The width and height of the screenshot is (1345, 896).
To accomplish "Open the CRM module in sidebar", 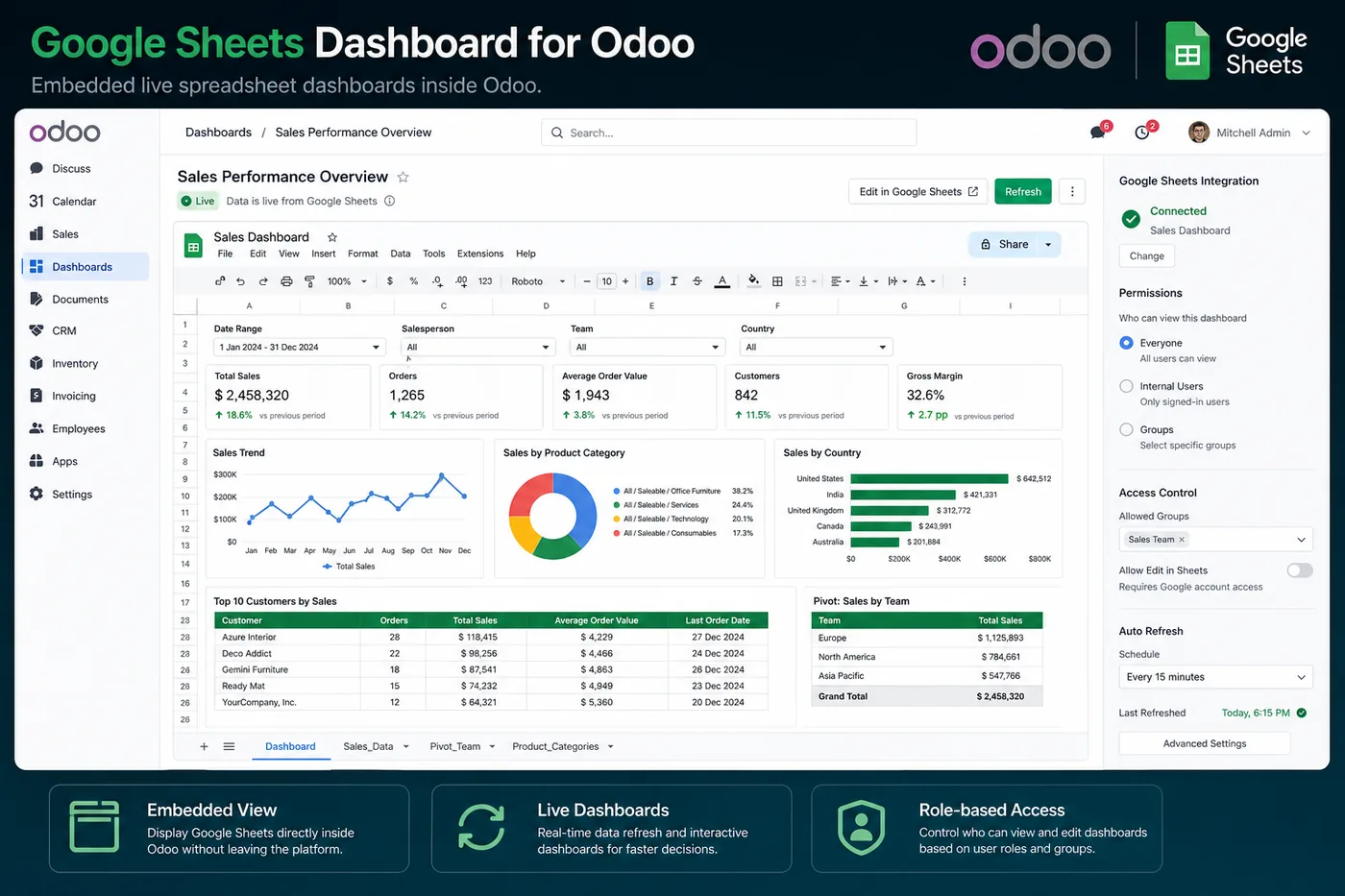I will pyautogui.click(x=53, y=330).
